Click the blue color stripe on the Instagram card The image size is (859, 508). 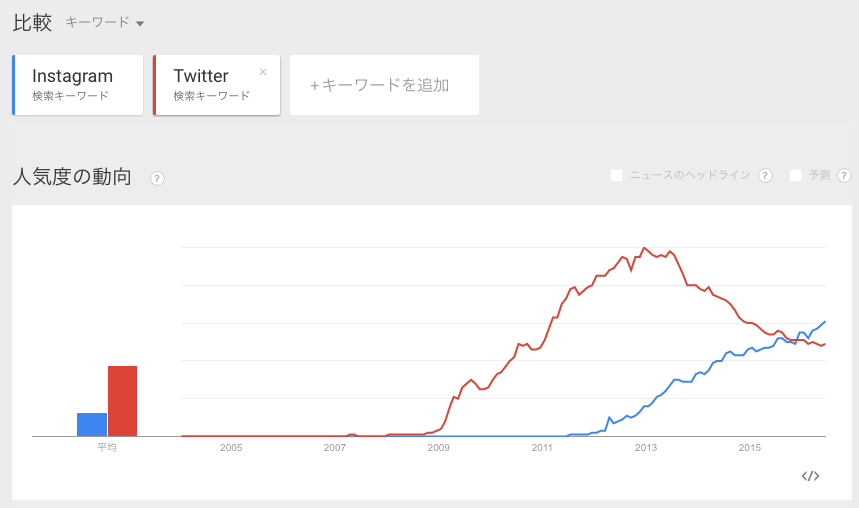[x=14, y=85]
